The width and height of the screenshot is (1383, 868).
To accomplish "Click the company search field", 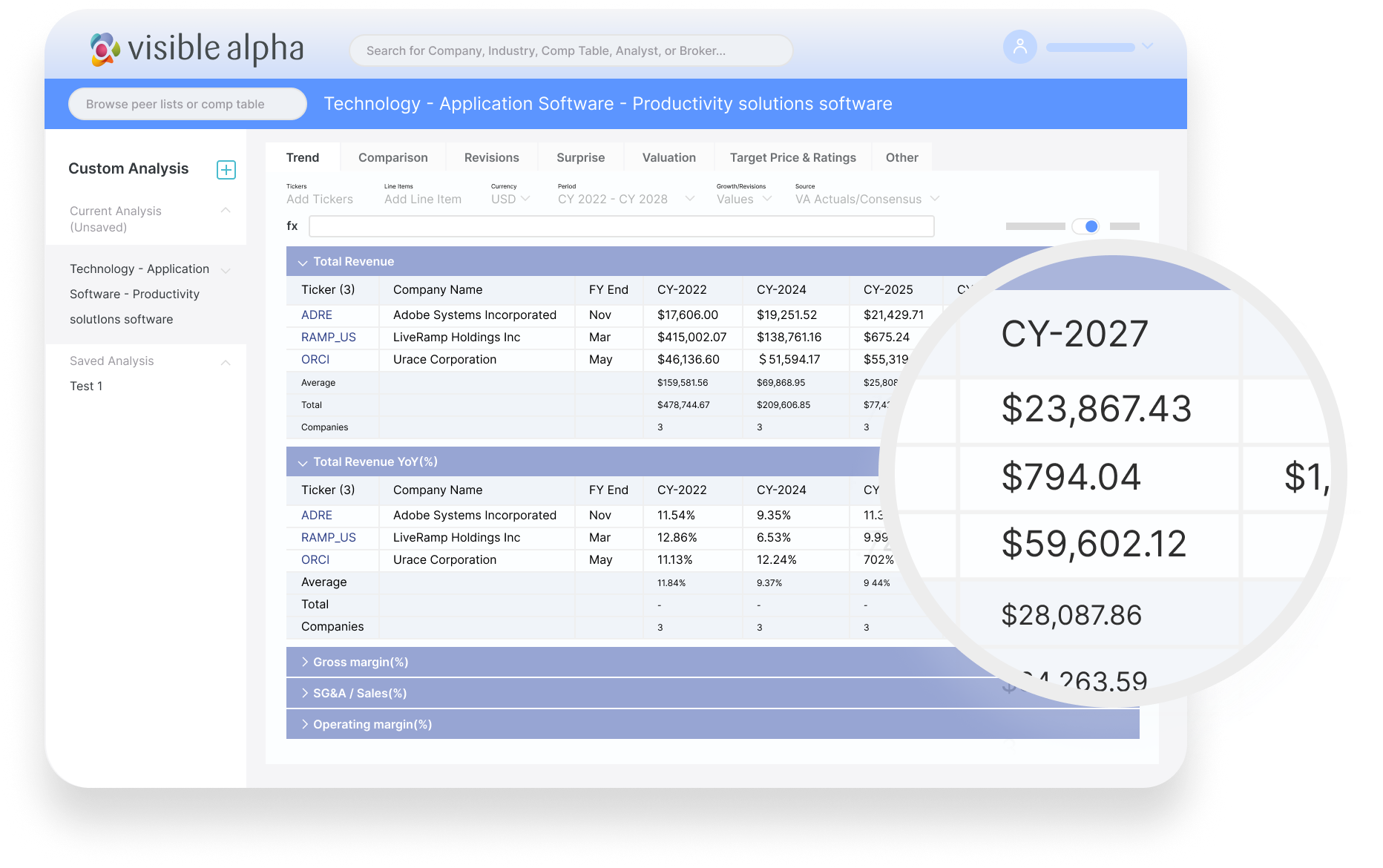I will point(571,50).
